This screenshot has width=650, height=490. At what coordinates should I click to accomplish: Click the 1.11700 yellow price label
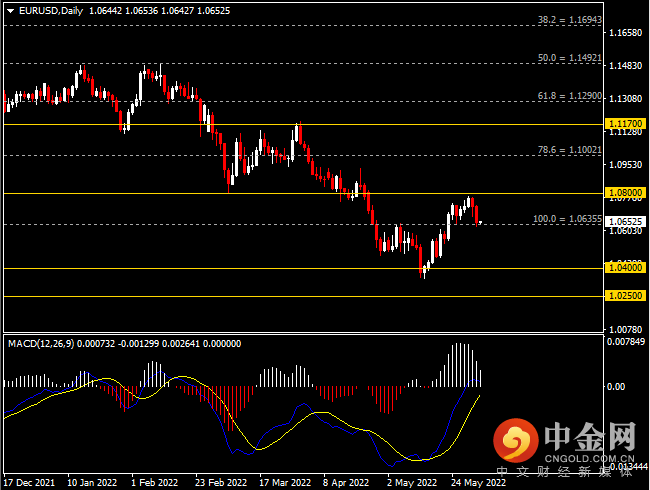(626, 124)
